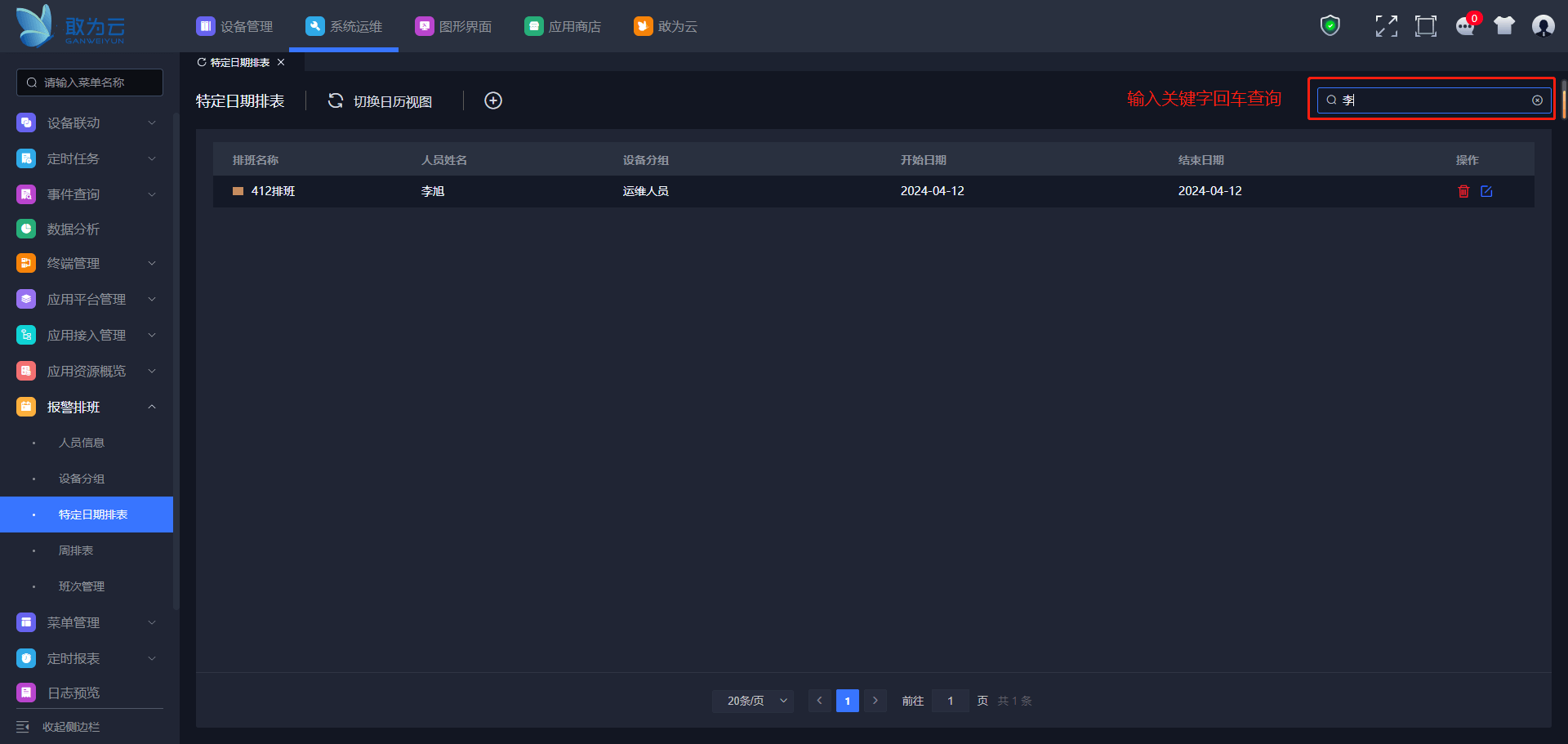1568x744 pixels.
Task: Delete the 412排班 row with trash icon
Action: coord(1463,191)
